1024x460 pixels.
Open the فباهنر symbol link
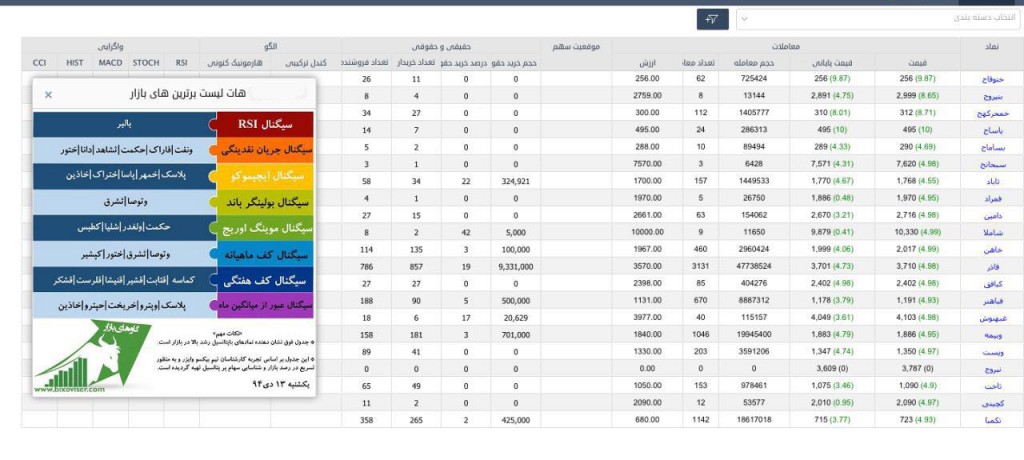992,301
